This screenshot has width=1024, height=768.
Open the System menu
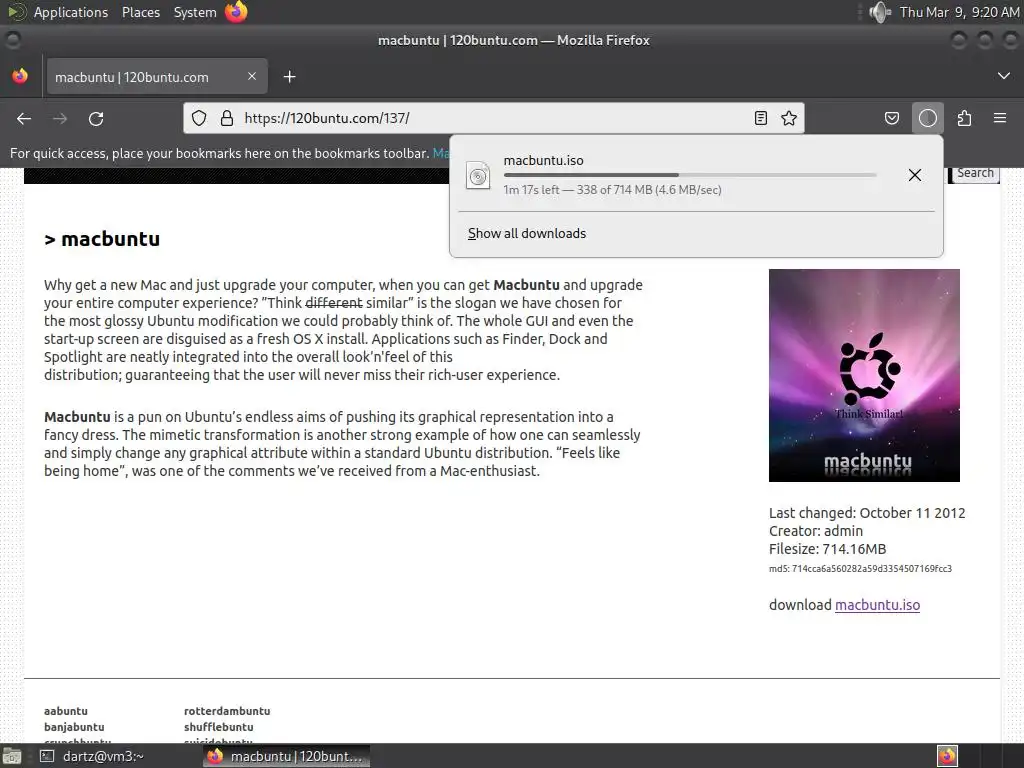pyautogui.click(x=195, y=12)
